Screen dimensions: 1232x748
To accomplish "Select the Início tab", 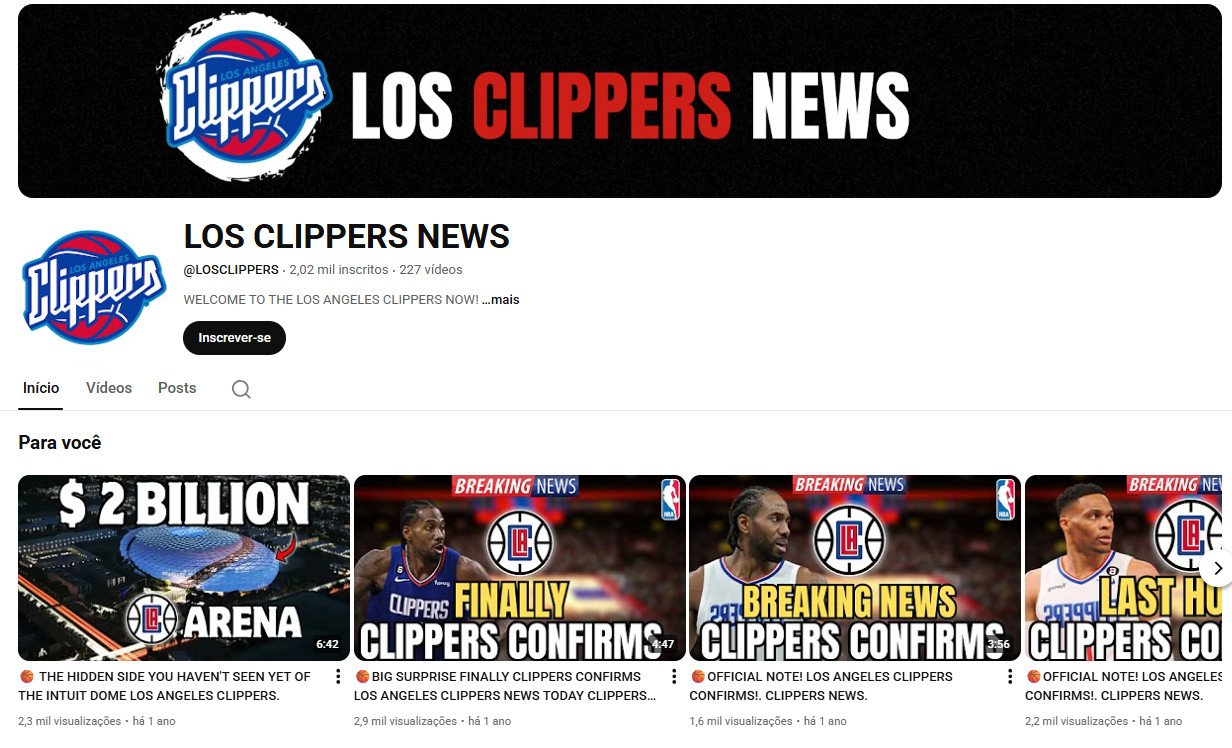I will (41, 388).
